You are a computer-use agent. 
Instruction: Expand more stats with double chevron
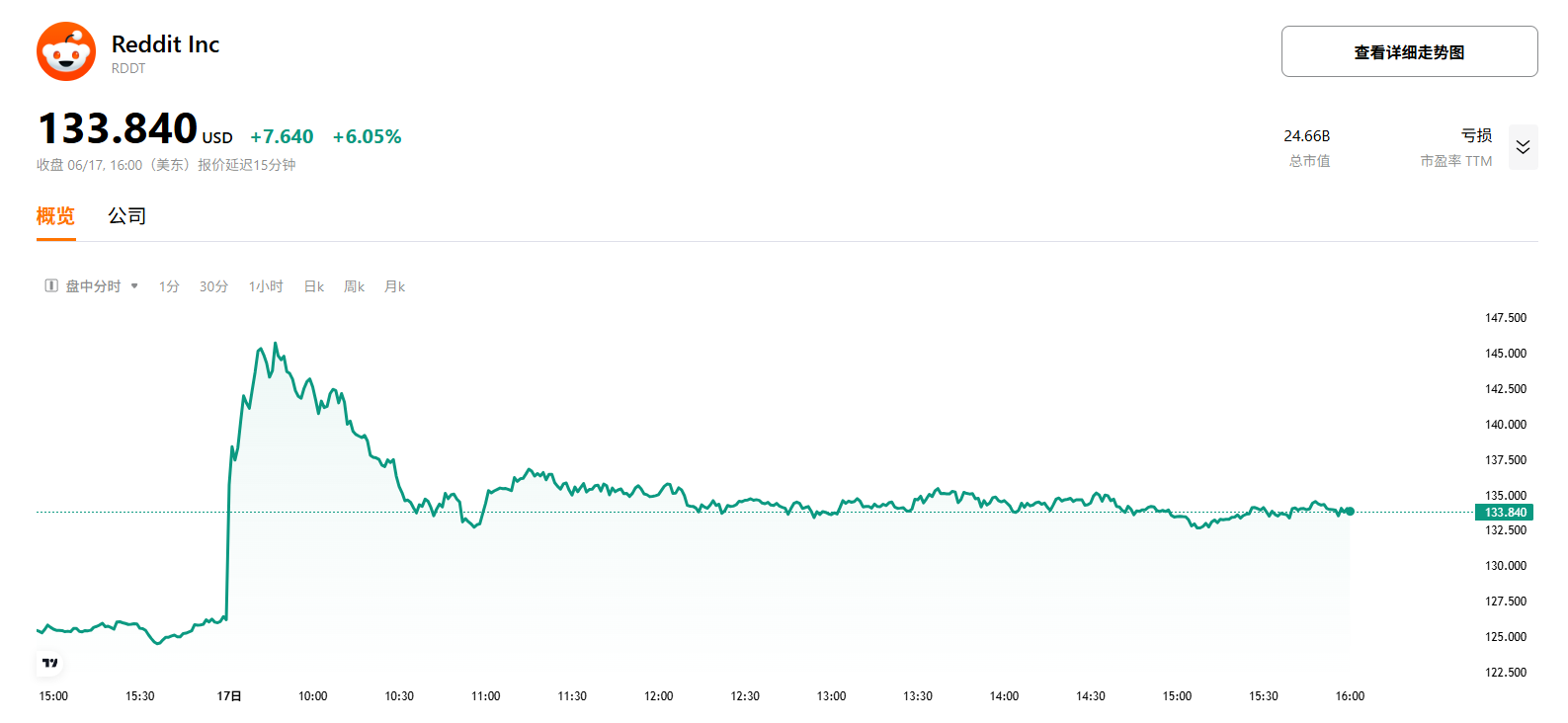click(1523, 147)
